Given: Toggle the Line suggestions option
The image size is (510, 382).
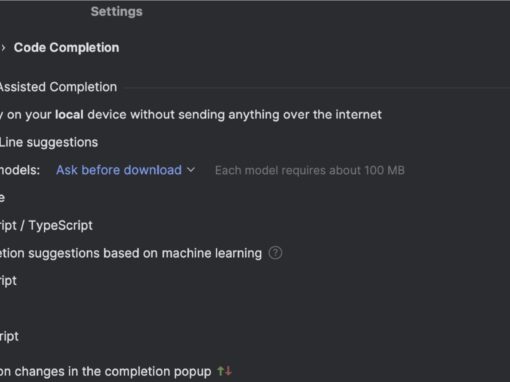Looking at the screenshot, I should coord(49,142).
